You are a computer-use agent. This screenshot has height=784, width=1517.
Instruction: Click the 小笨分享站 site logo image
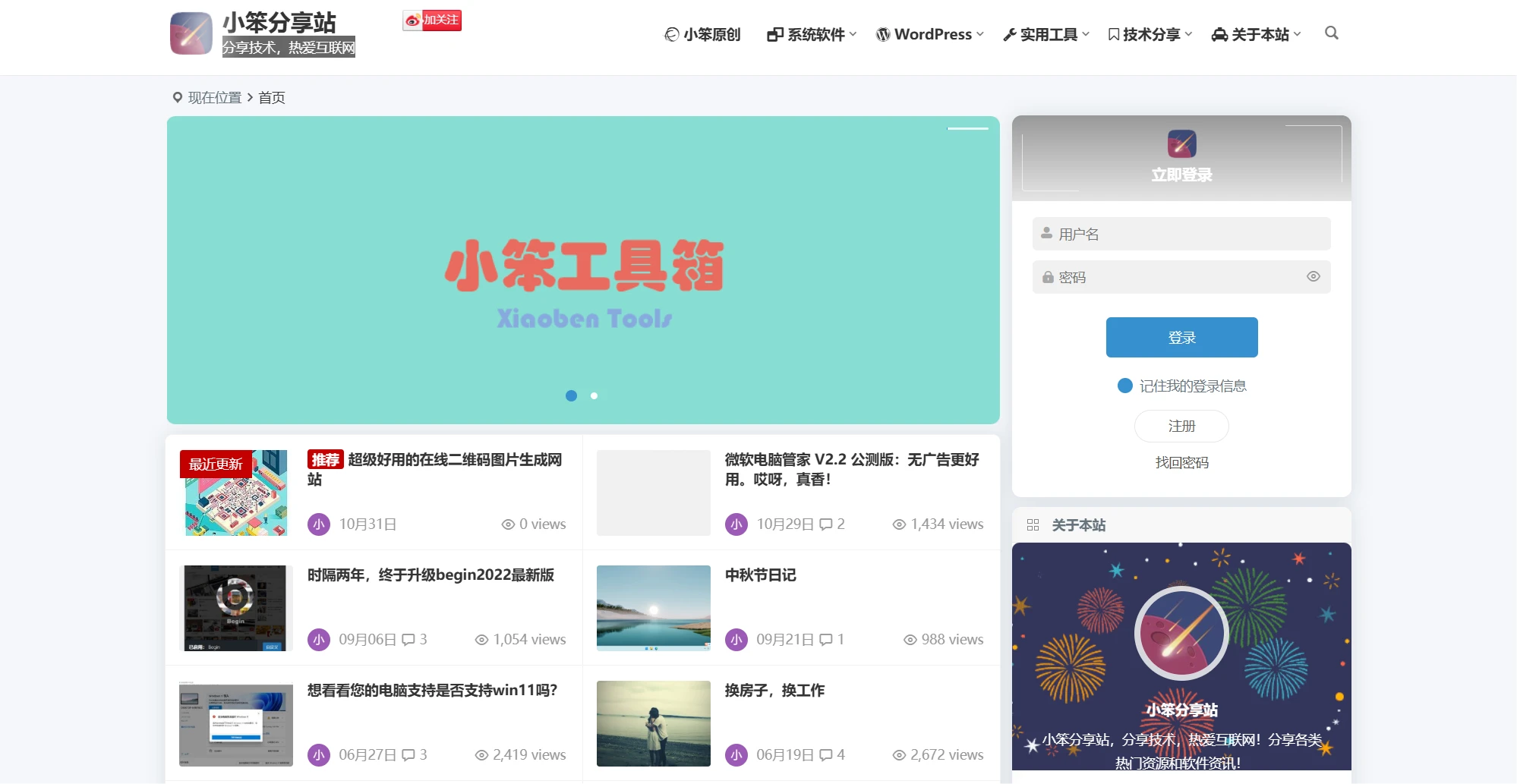pyautogui.click(x=191, y=33)
